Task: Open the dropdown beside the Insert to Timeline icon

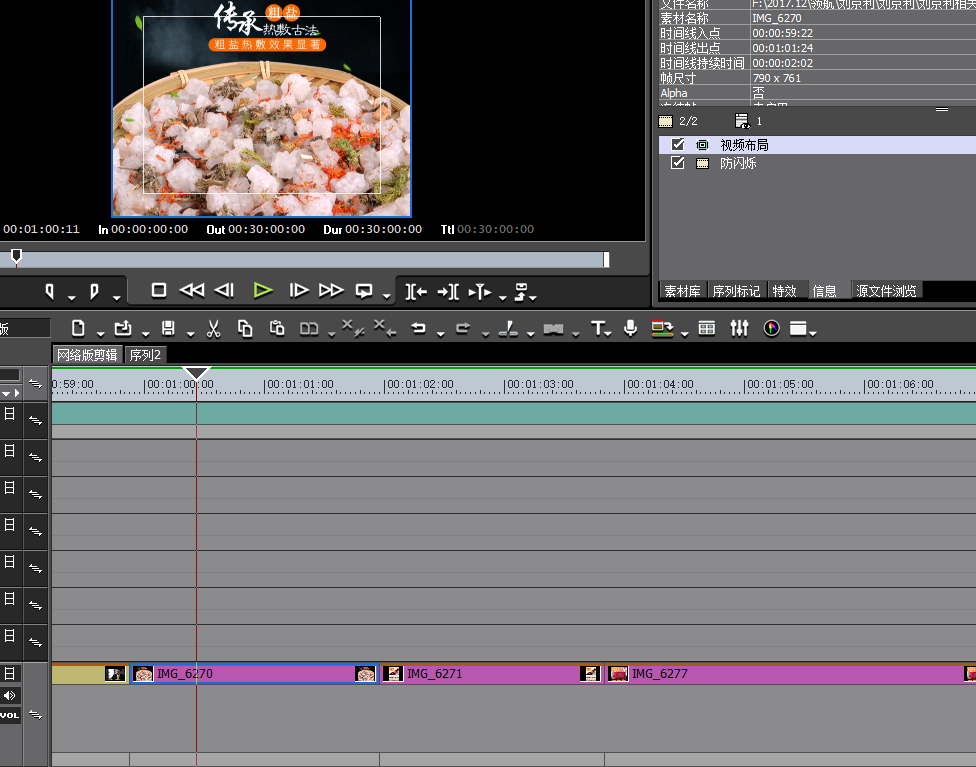Action: (x=502, y=298)
